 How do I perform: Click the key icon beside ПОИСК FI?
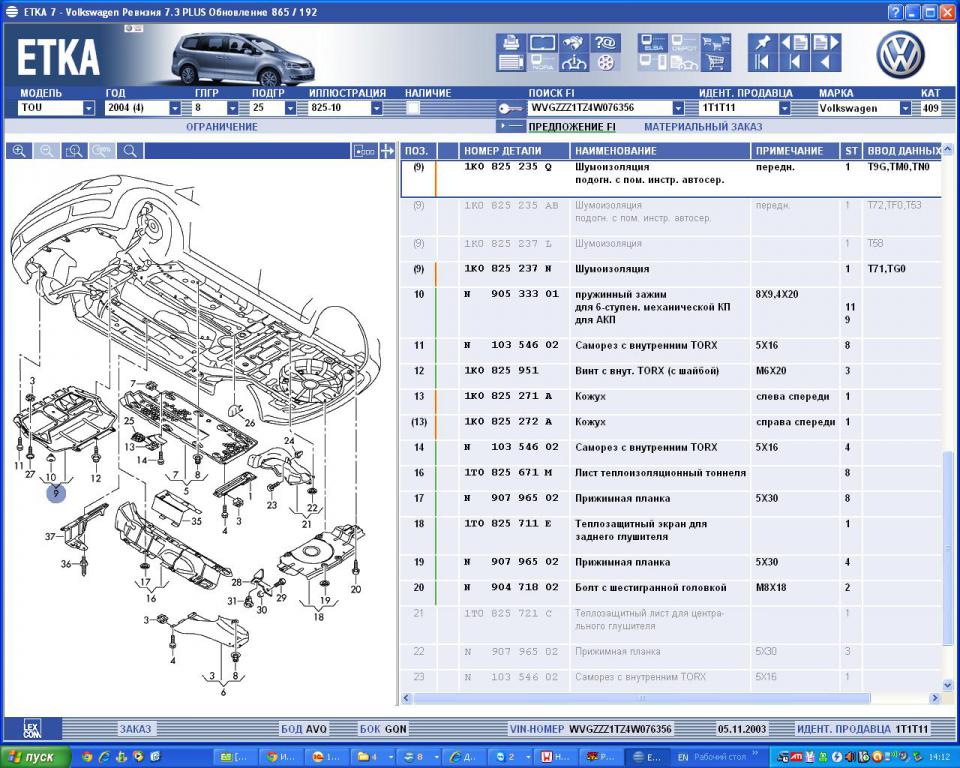pos(509,109)
